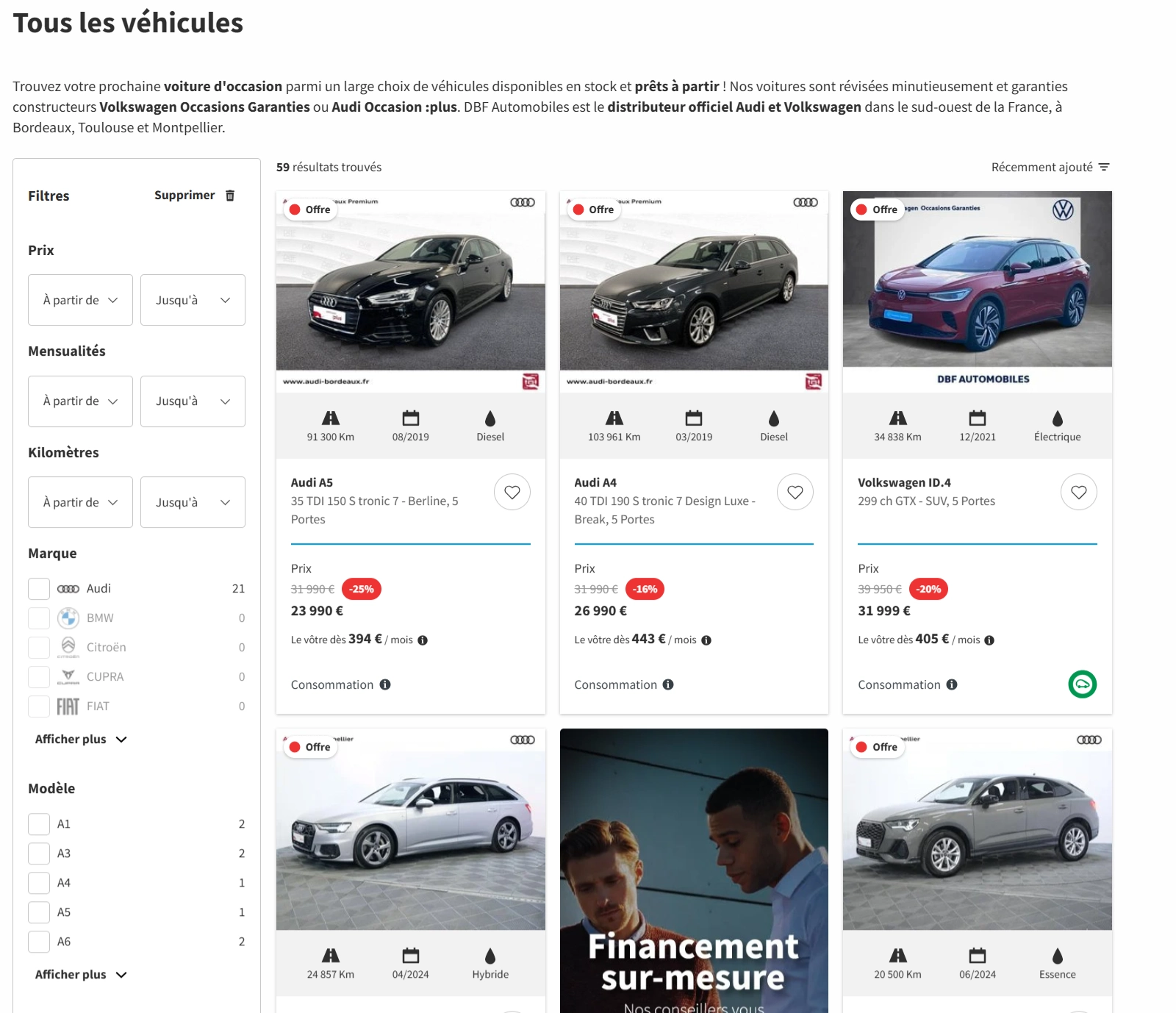The image size is (1176, 1013).
Task: Click the calendar icon above 08/2019
Action: (411, 418)
